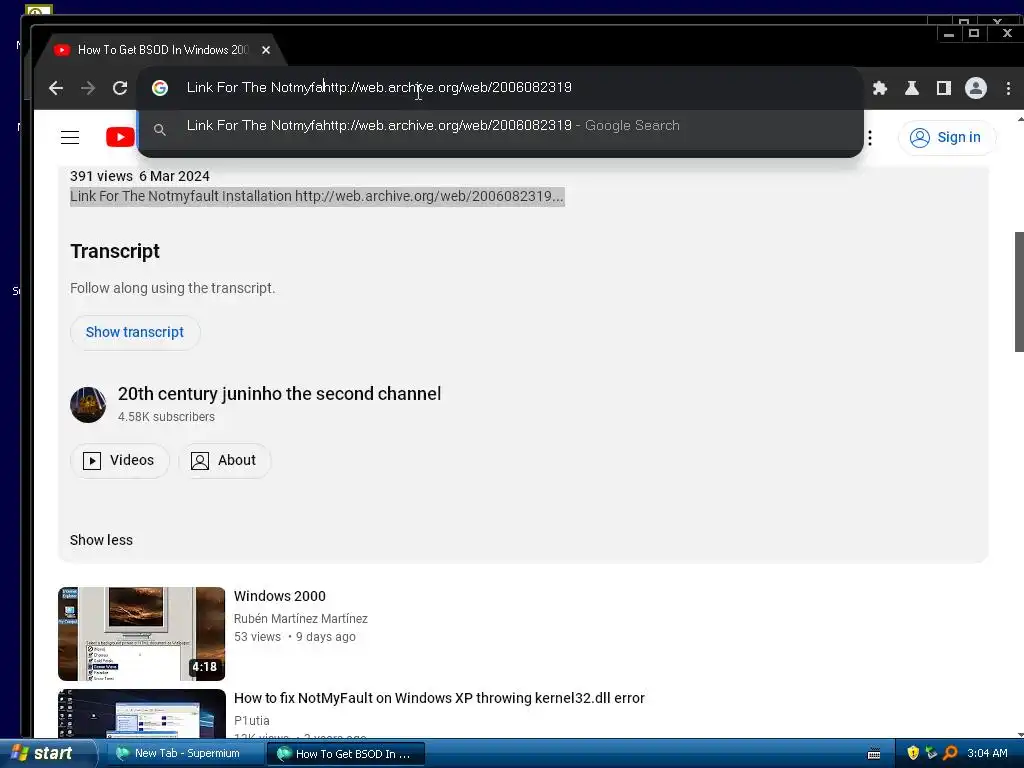The height and width of the screenshot is (768, 1024).
Task: Click the YouTube Sign in button
Action: (x=947, y=138)
